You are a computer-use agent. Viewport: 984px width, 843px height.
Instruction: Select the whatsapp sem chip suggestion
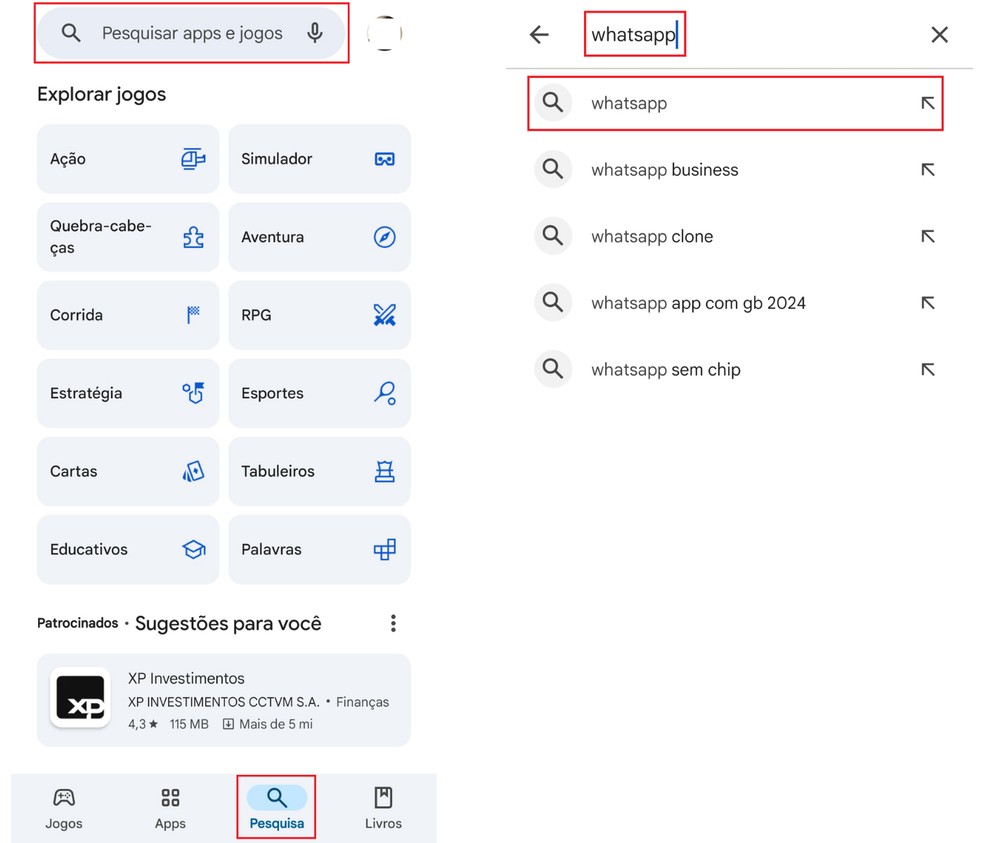[x=735, y=369]
